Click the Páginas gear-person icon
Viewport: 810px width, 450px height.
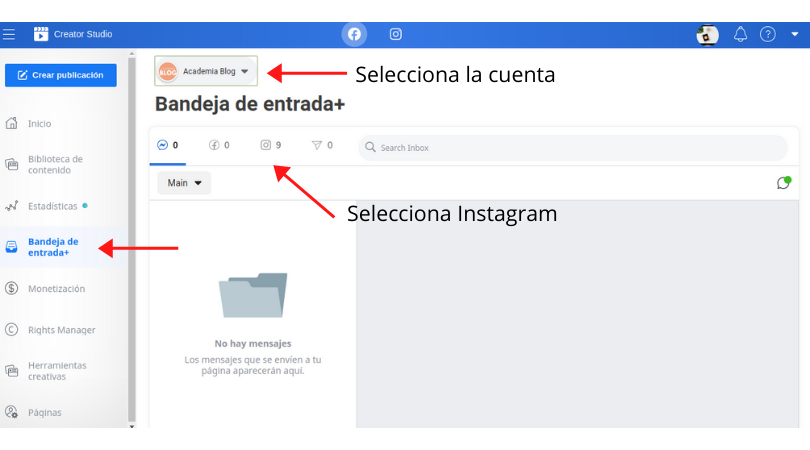pos(12,412)
